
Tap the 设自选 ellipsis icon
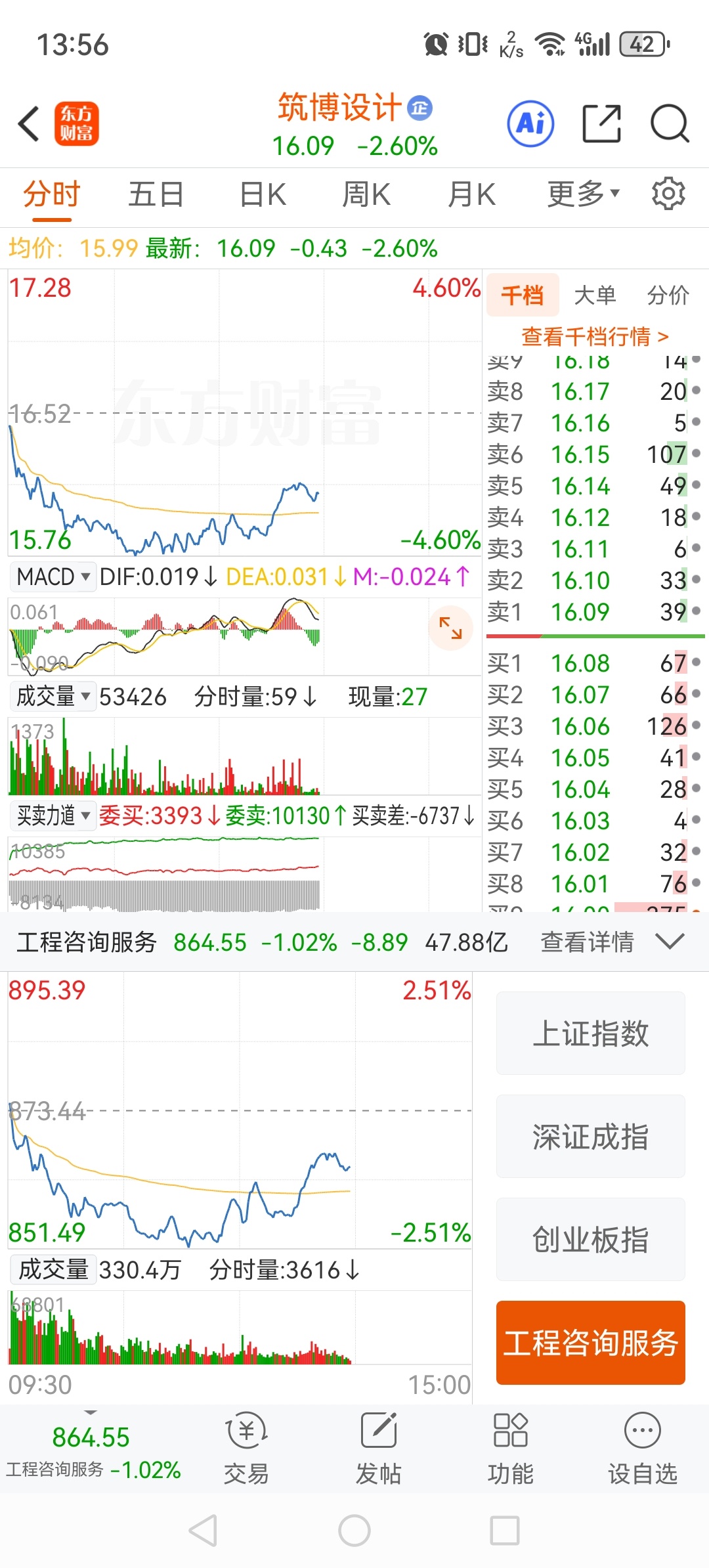(643, 1430)
